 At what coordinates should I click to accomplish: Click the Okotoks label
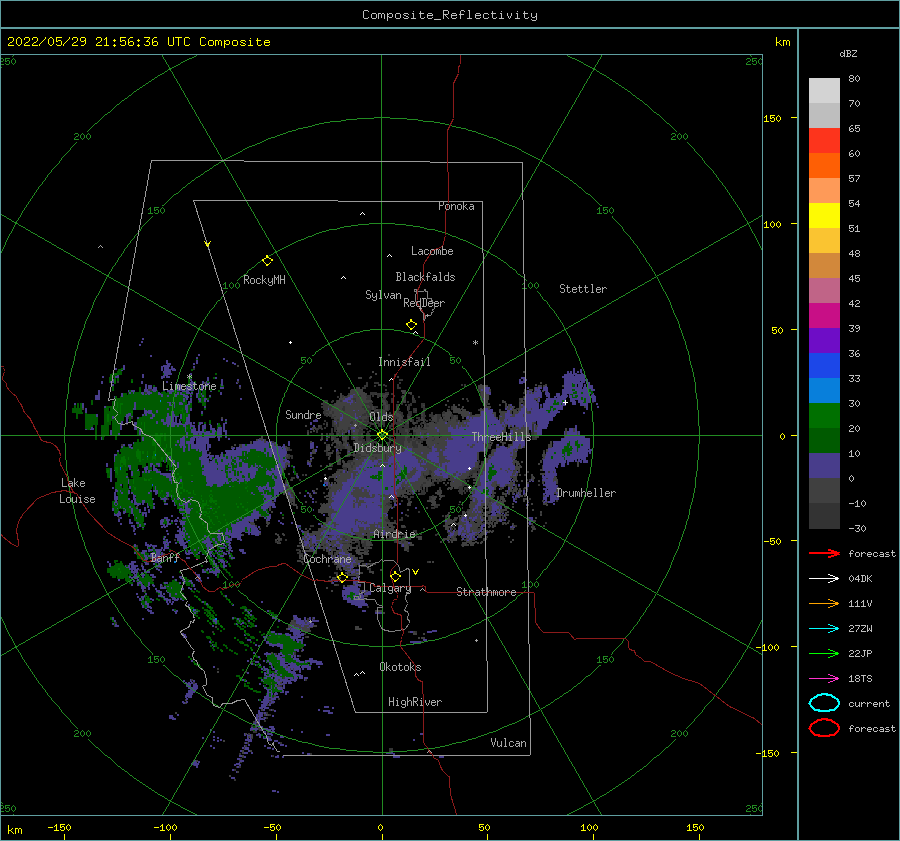point(400,668)
